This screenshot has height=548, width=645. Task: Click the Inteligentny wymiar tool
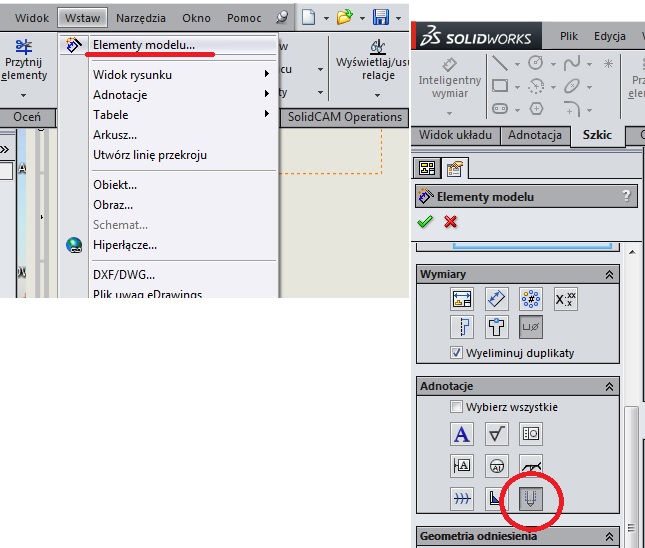pyautogui.click(x=450, y=78)
